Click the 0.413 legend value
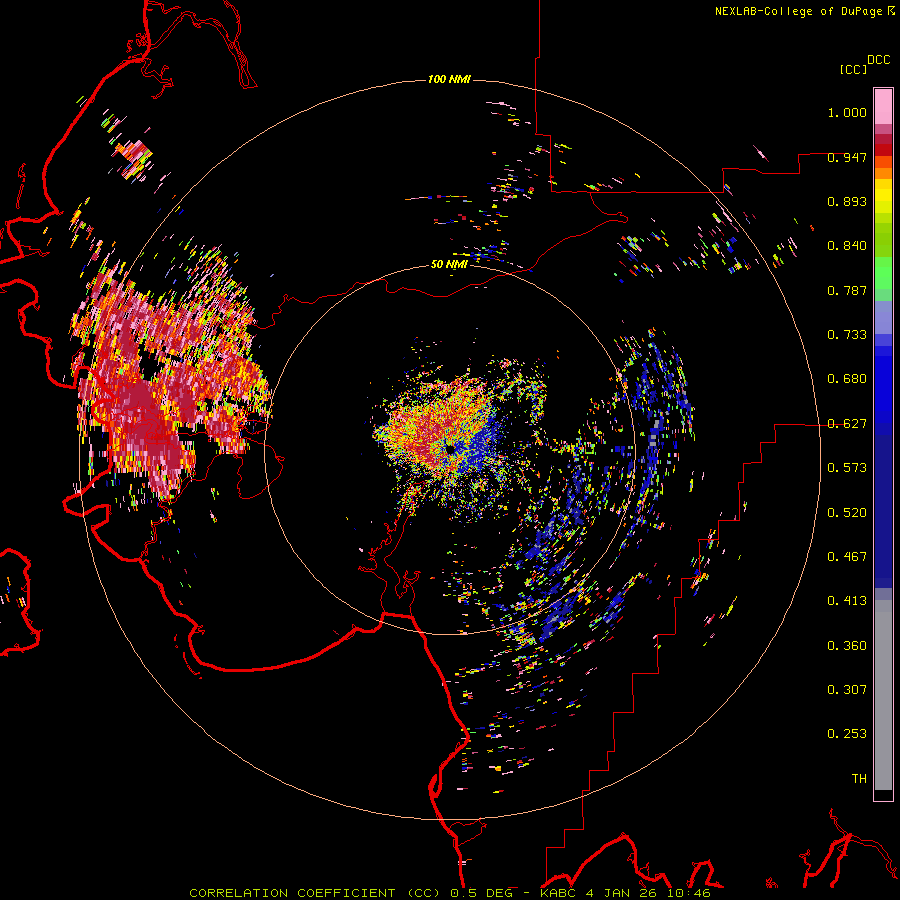The height and width of the screenshot is (900, 900). point(847,601)
